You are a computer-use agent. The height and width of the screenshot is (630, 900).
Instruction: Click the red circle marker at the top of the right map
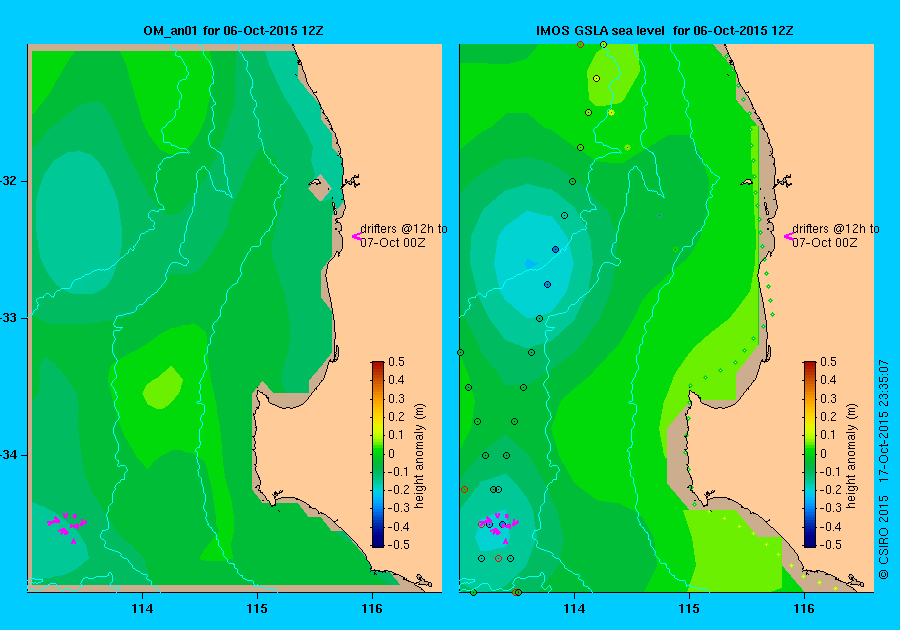(580, 44)
